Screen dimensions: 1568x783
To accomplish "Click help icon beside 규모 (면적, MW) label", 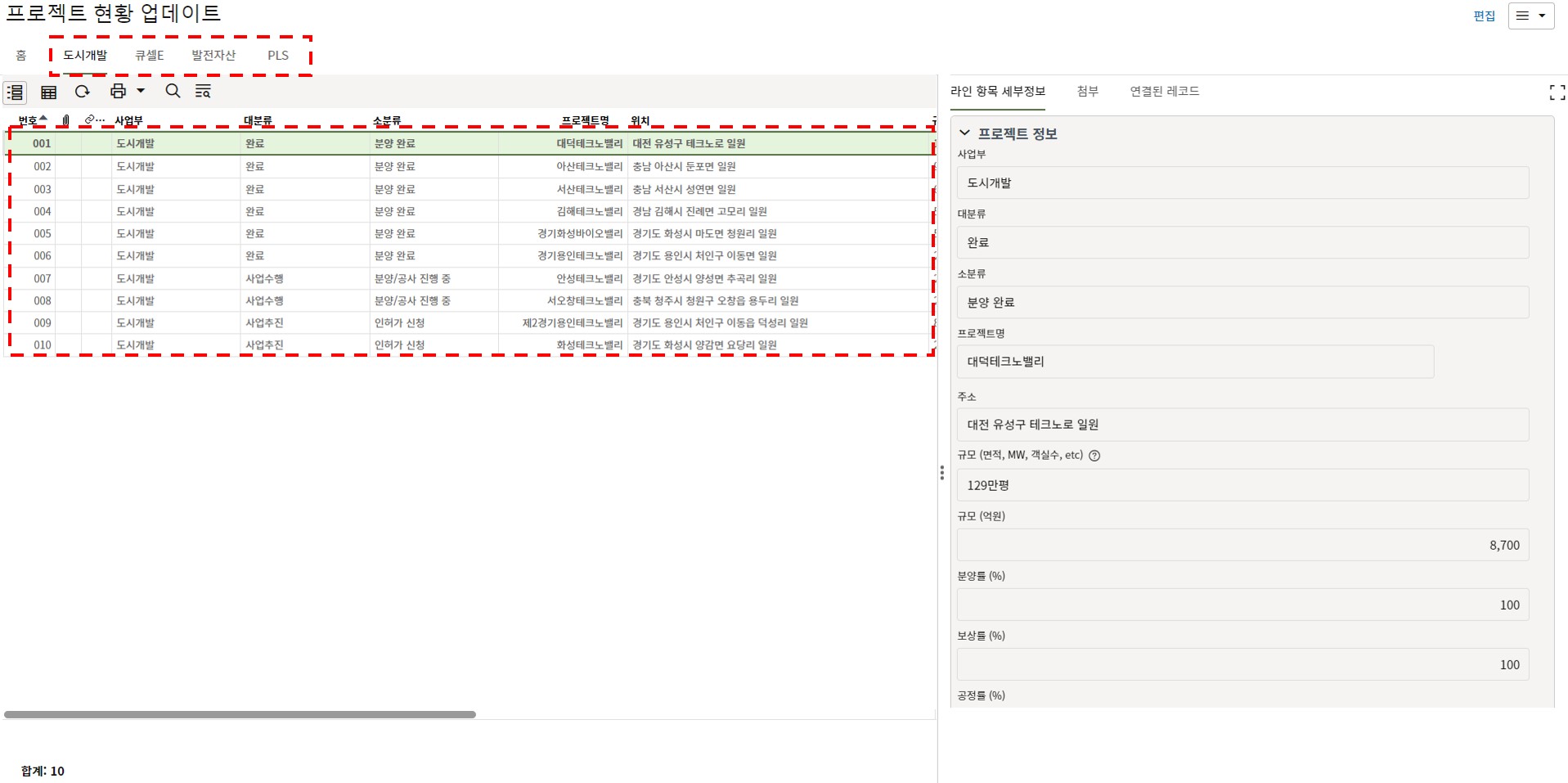I will coord(1094,456).
